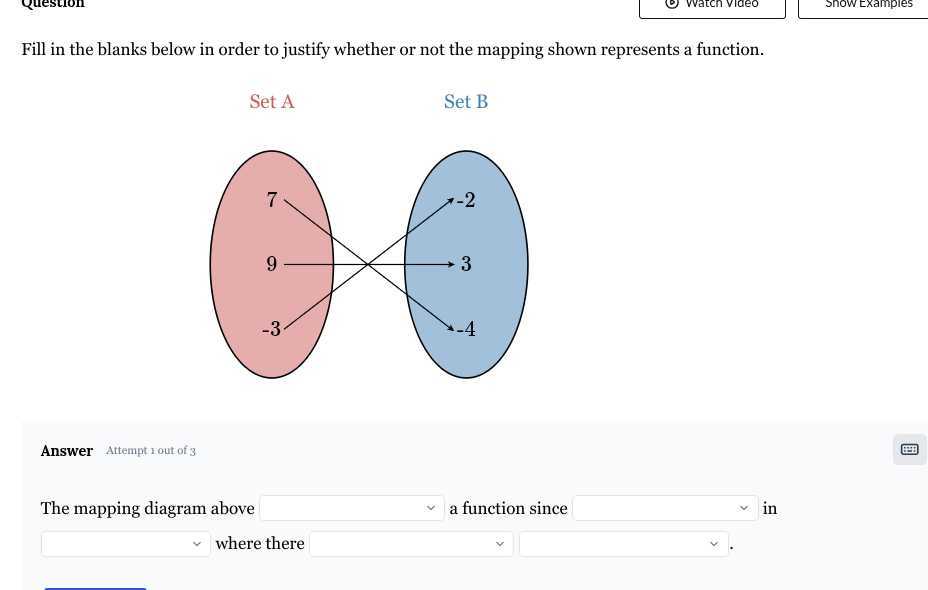The width and height of the screenshot is (928, 590).
Task: Select the blue Set B oval diagram
Action: coord(465,264)
